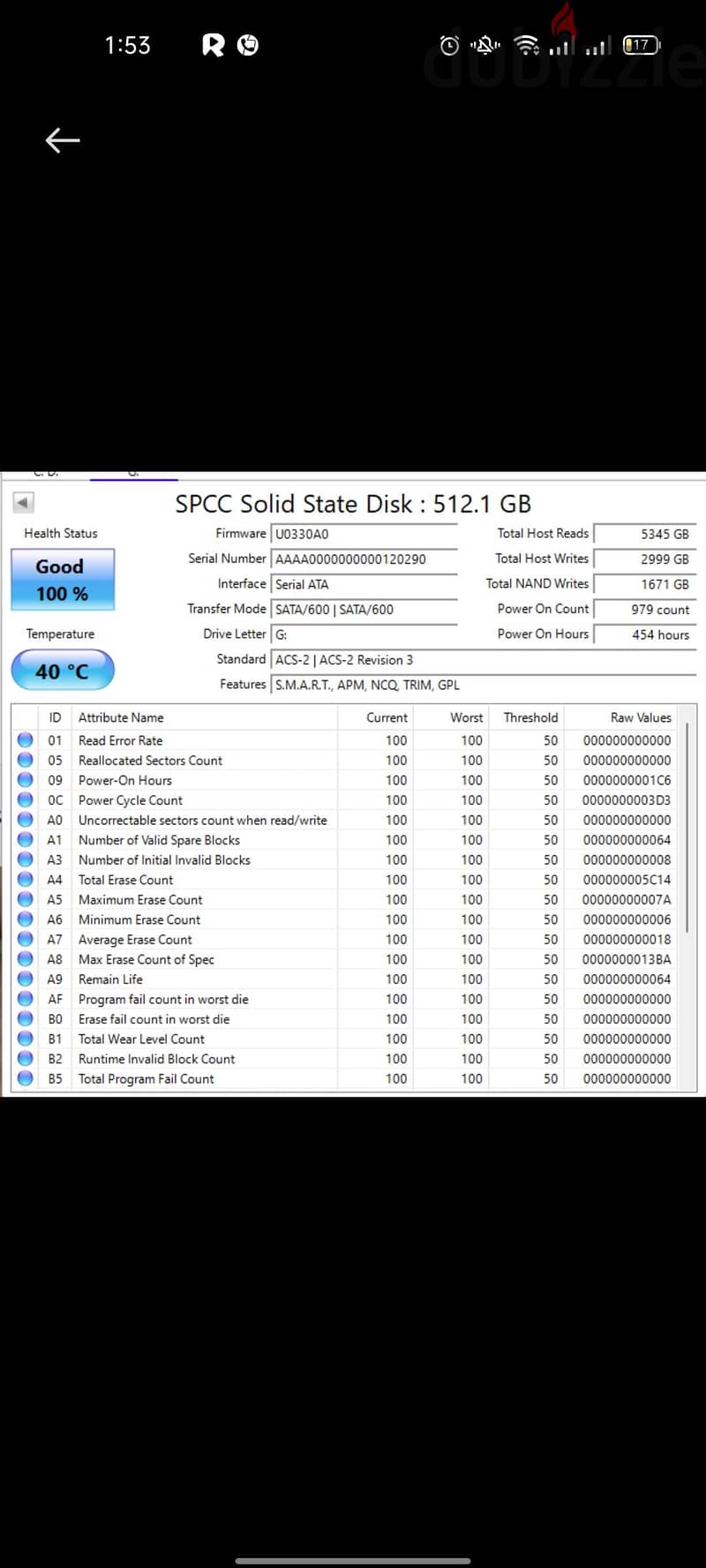Click the 40 °C temperature indicator

click(x=63, y=671)
